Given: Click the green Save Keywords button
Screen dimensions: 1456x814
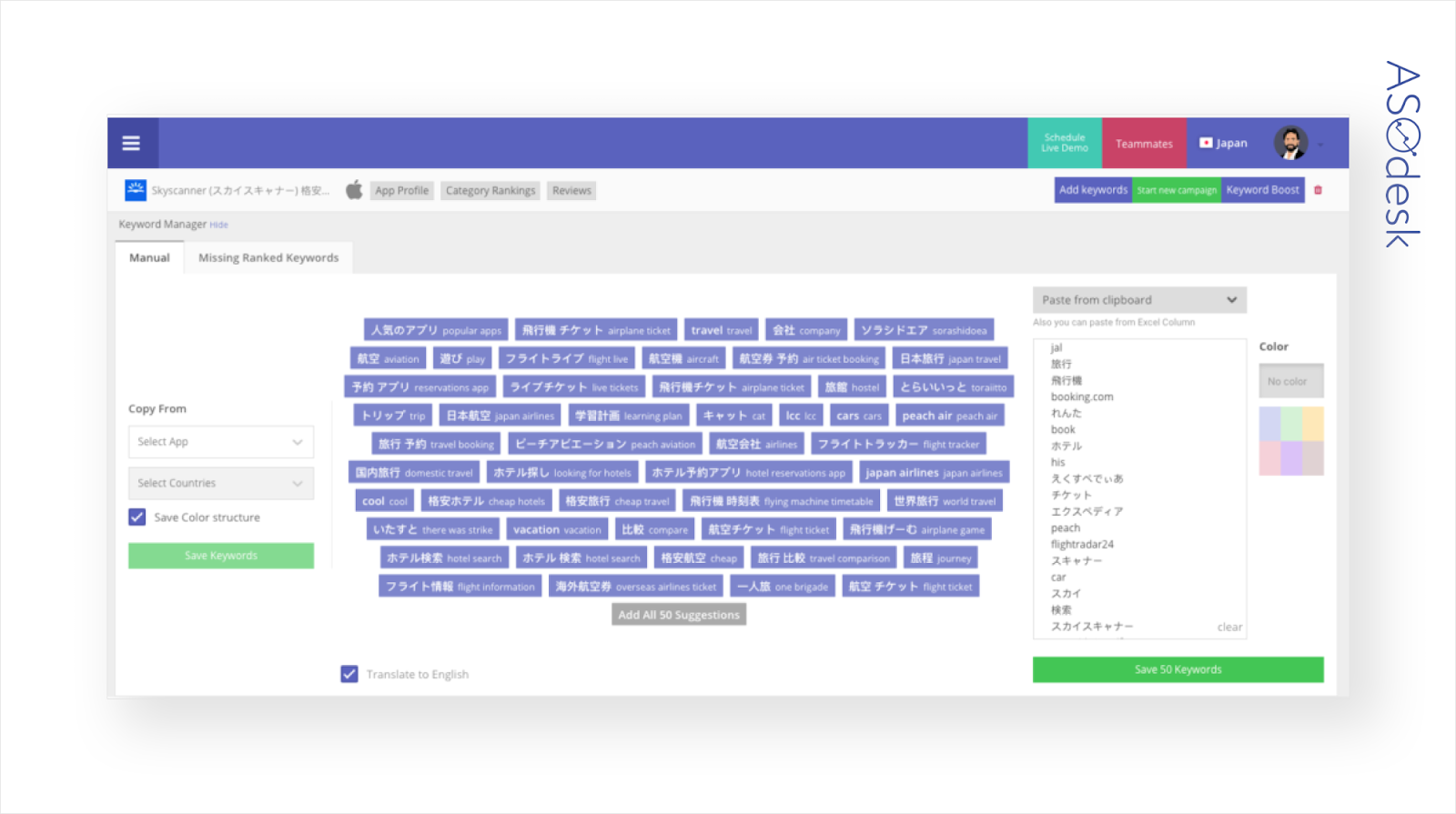Looking at the screenshot, I should click(221, 556).
